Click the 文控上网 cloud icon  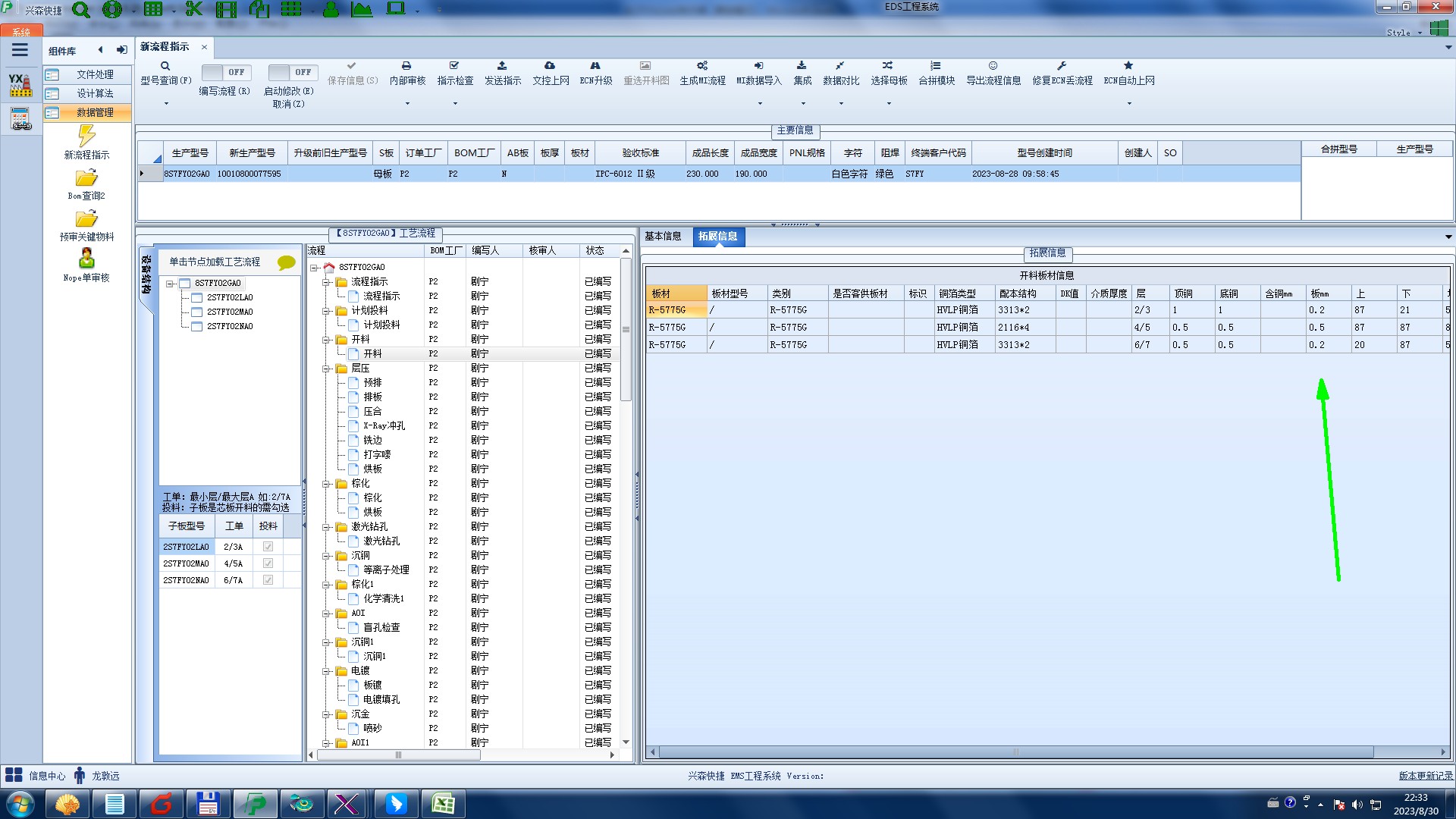click(550, 66)
